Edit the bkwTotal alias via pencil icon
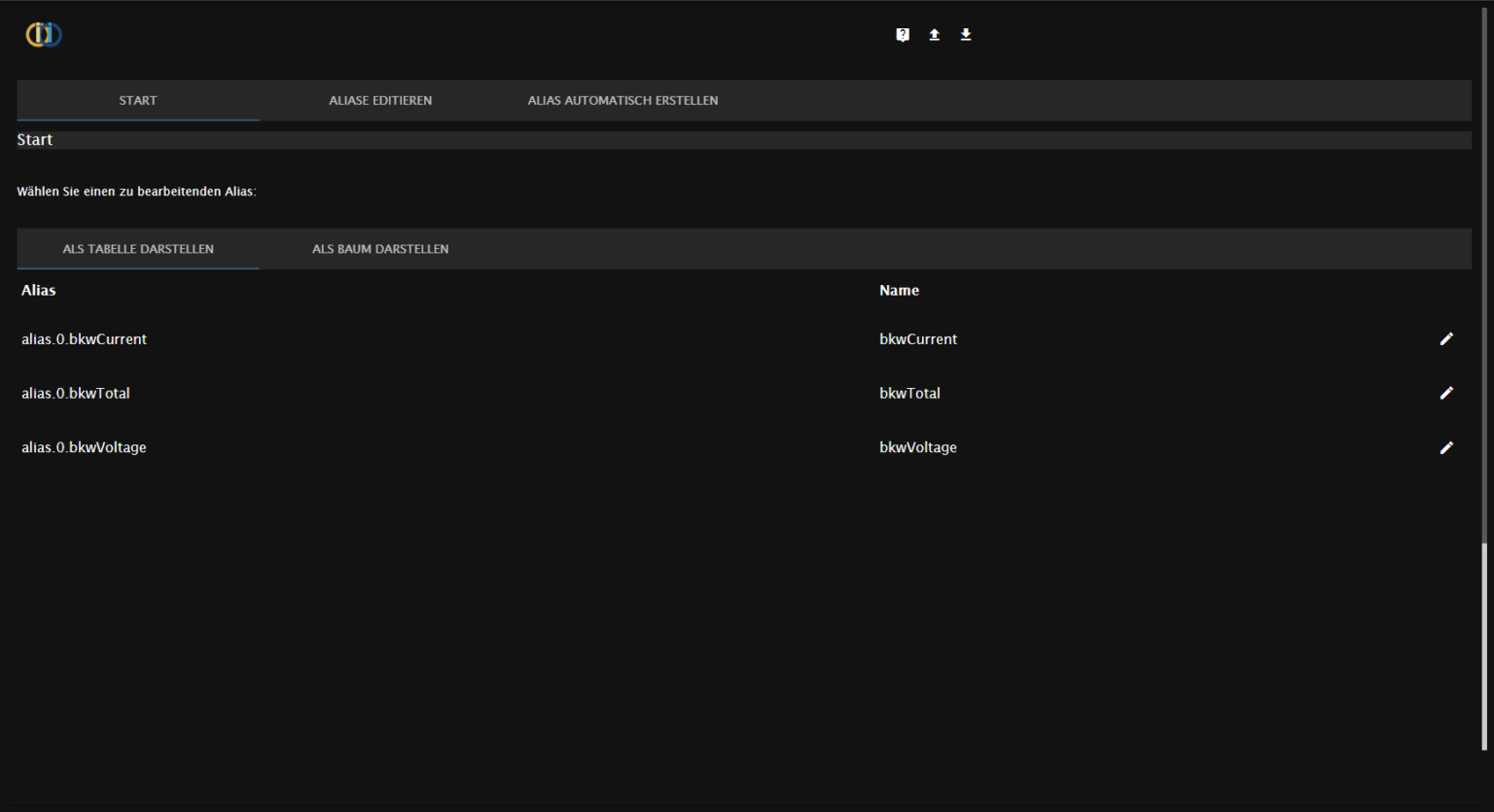 1447,393
